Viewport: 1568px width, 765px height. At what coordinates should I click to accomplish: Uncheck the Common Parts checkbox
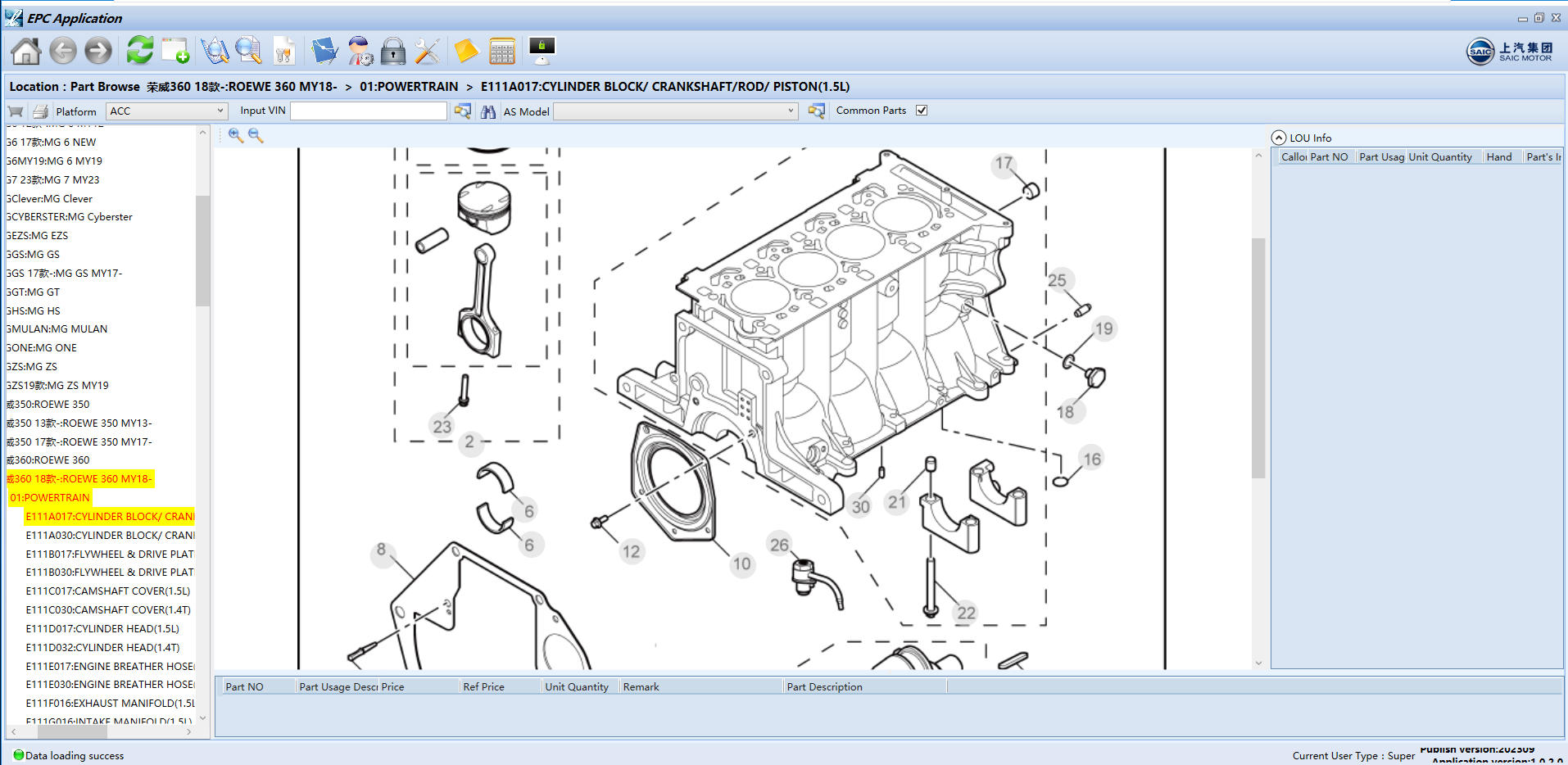click(x=922, y=110)
